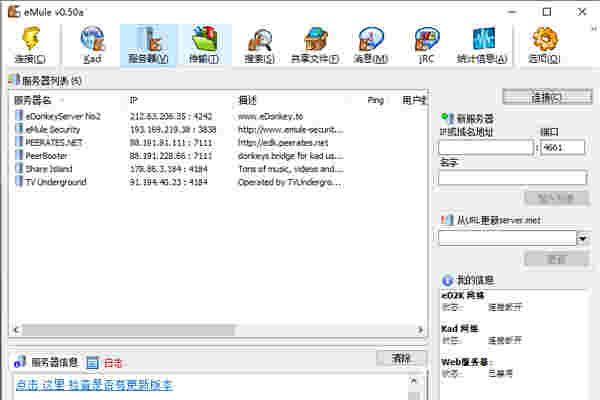Image resolution: width=600 pixels, height=400 pixels.
Task: Click icon of TV Underground row
Action: (19, 181)
